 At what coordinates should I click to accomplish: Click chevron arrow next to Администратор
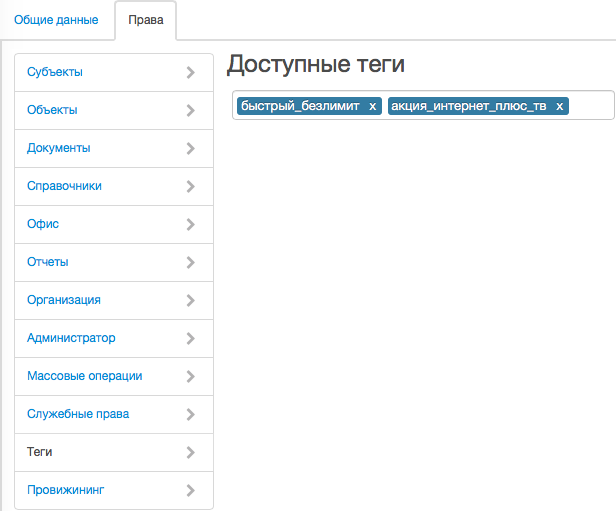tap(191, 338)
